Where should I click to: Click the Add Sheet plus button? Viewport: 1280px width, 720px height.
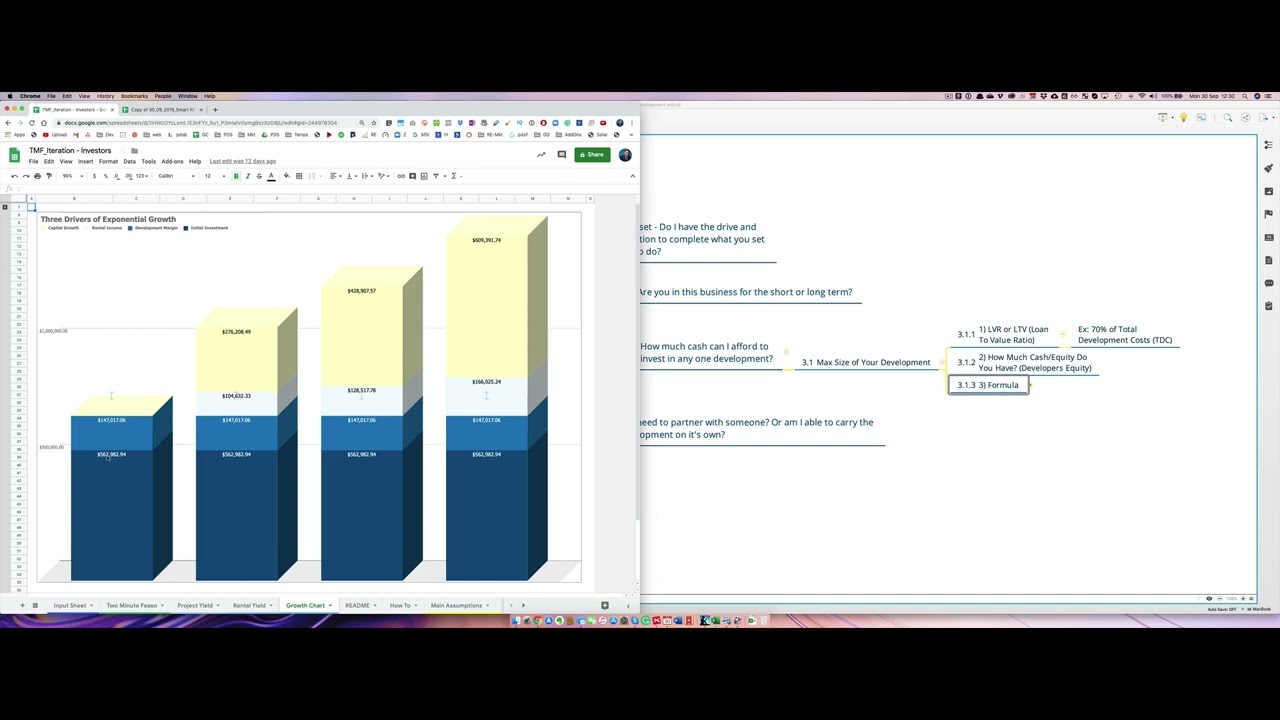click(22, 605)
